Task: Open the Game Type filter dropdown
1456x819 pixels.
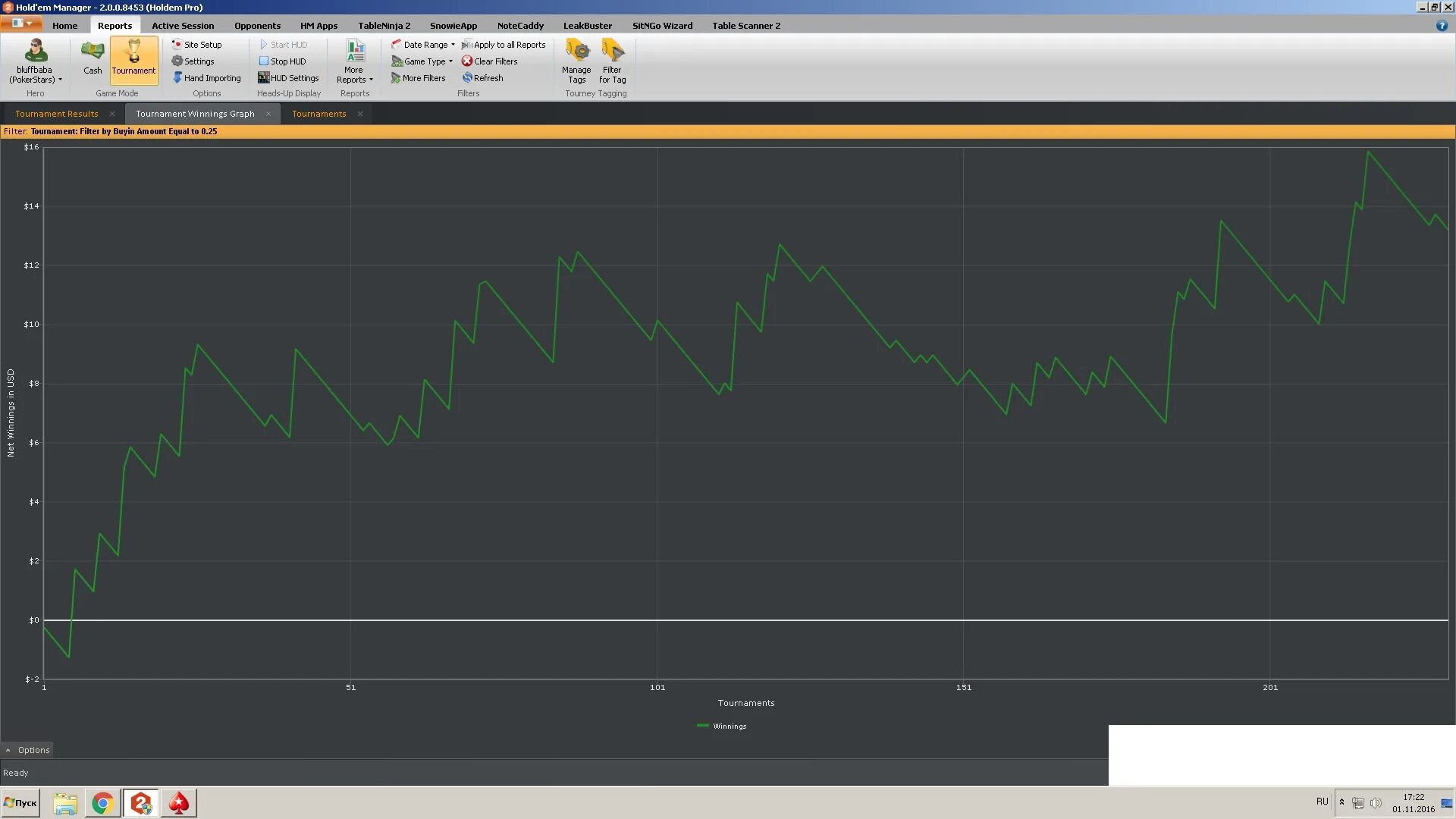Action: pos(422,61)
